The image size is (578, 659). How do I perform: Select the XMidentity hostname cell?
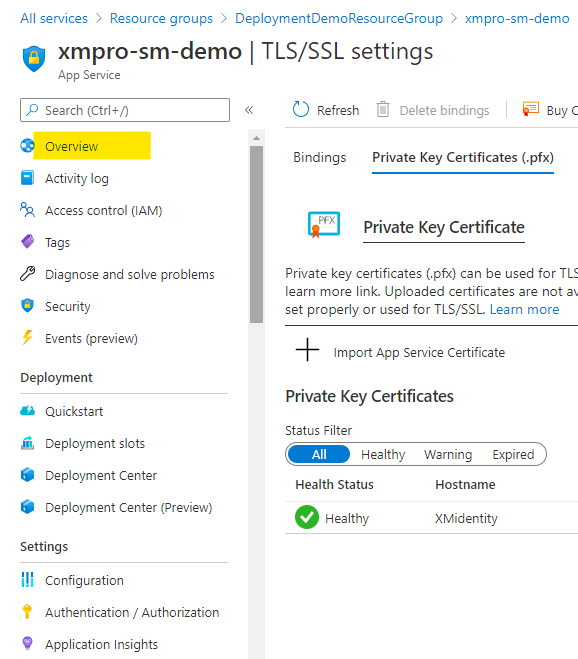pyautogui.click(x=466, y=518)
